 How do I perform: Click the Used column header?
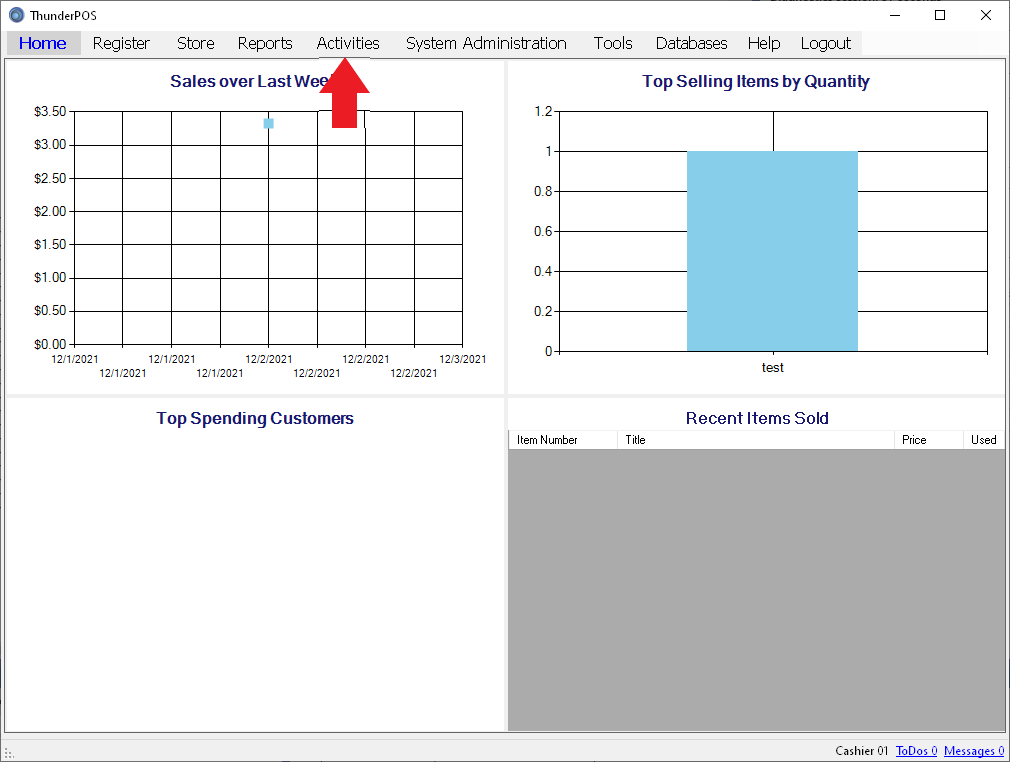pyautogui.click(x=983, y=440)
